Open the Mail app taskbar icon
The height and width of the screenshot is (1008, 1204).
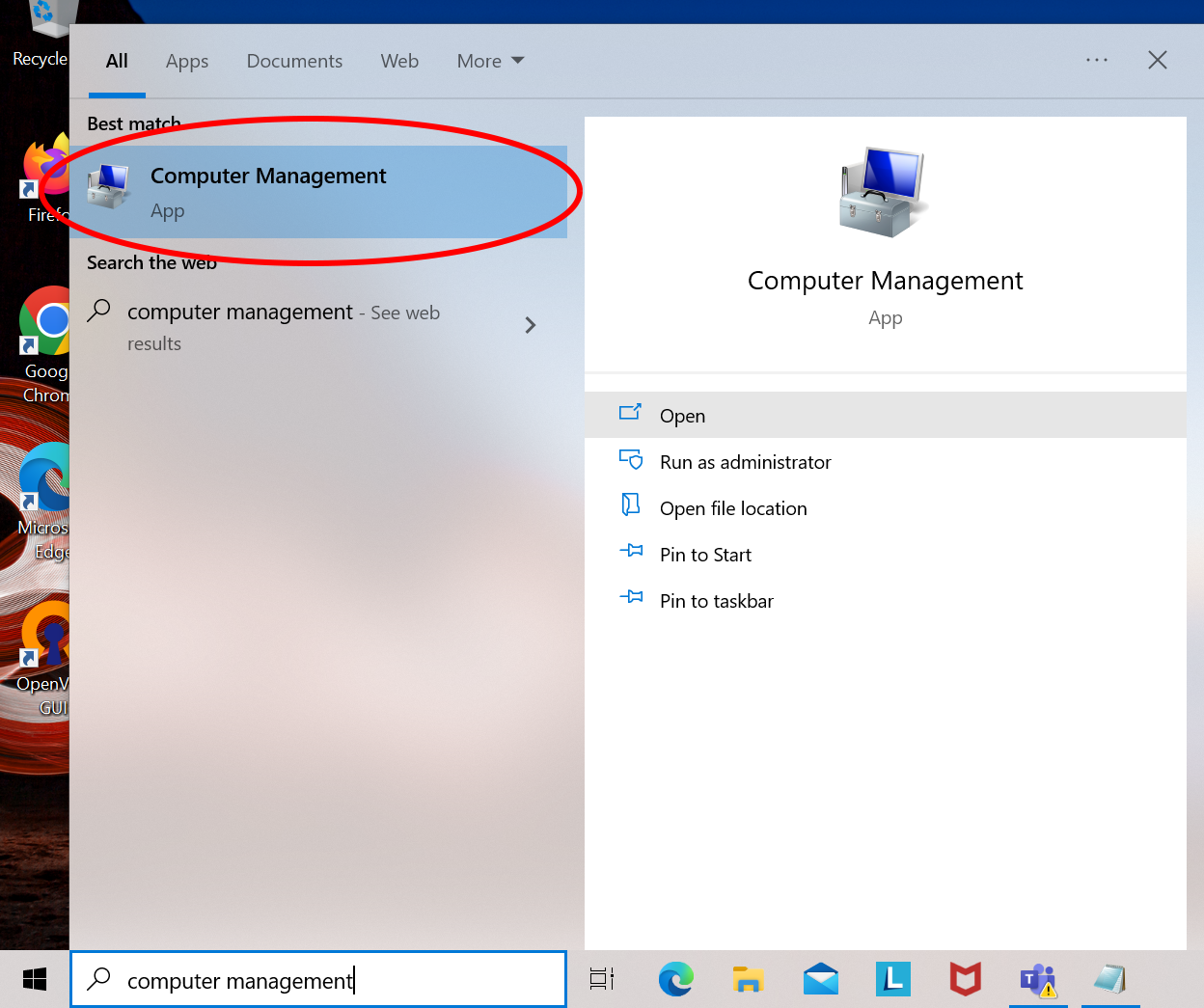pos(820,980)
